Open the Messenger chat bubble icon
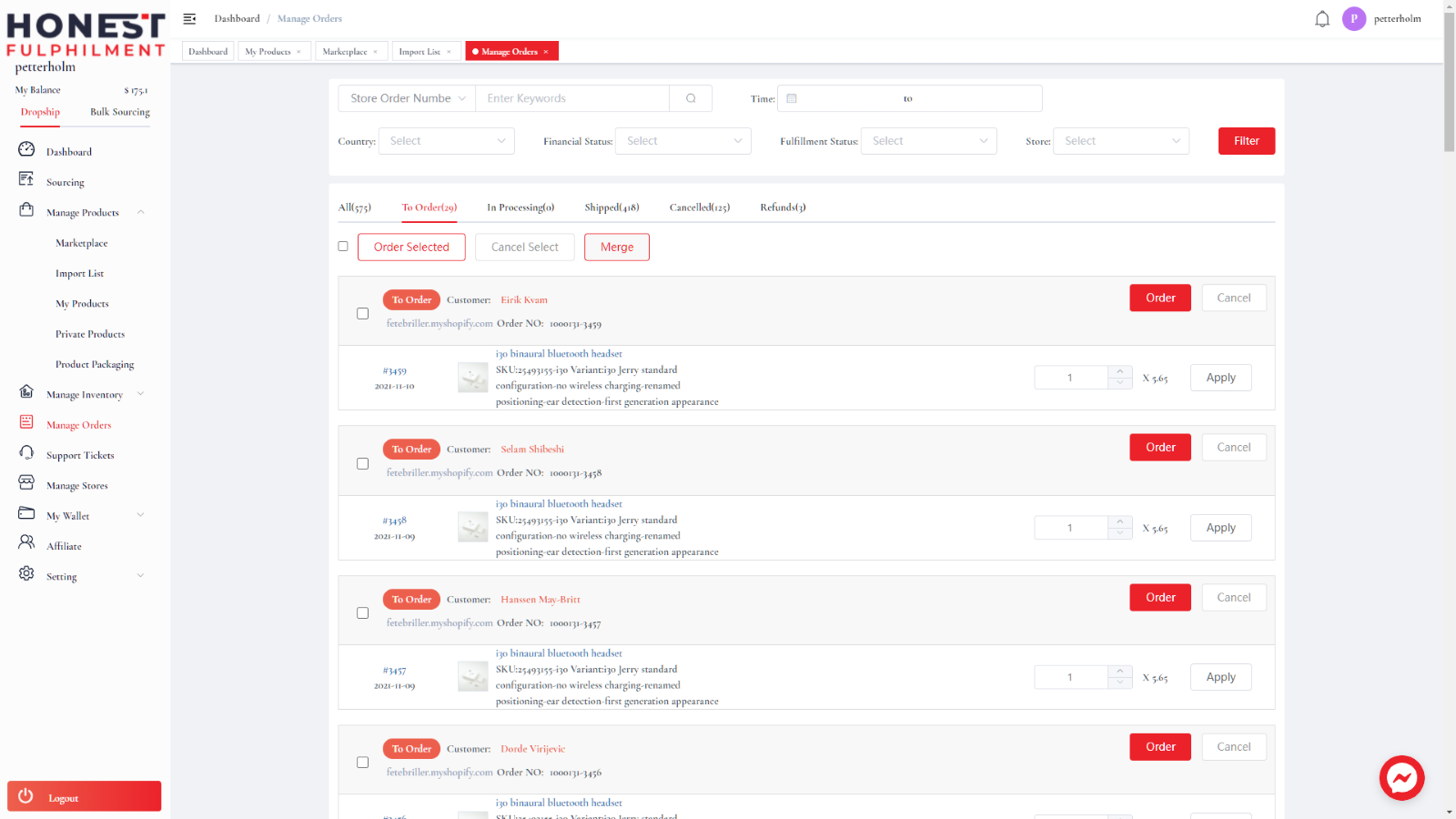The width and height of the screenshot is (1456, 819). [1401, 778]
